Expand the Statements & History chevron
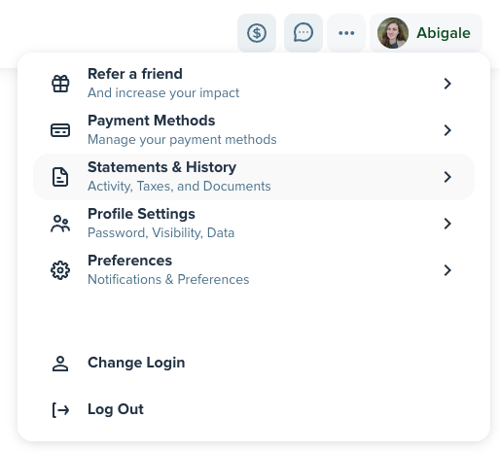Screen dimensions: 500x453 447,177
